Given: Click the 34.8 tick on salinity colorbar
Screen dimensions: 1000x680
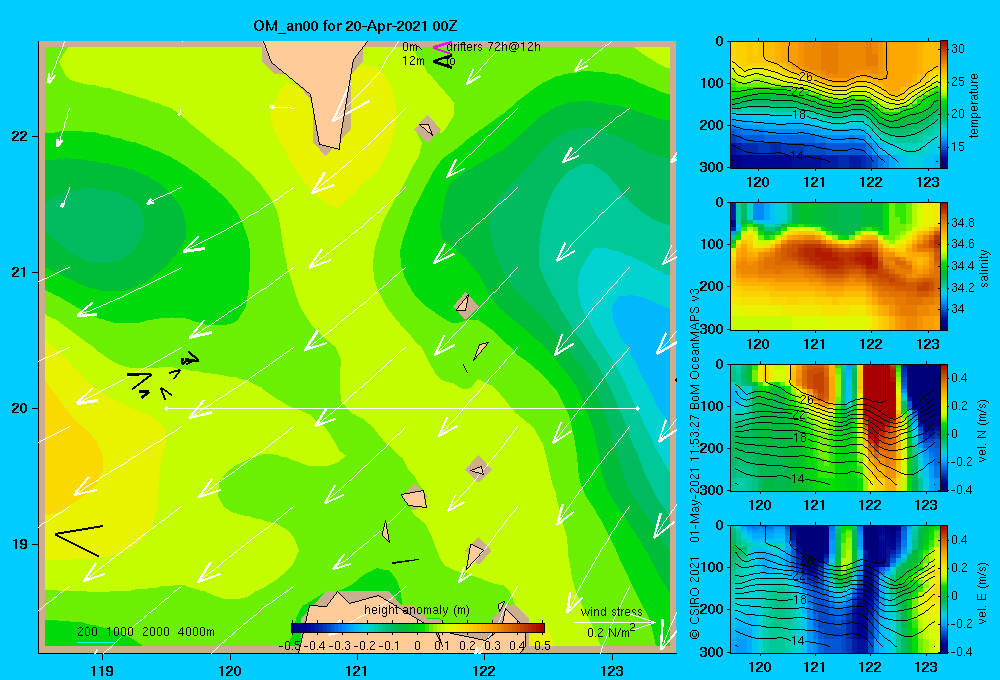Looking at the screenshot, I should tap(963, 223).
